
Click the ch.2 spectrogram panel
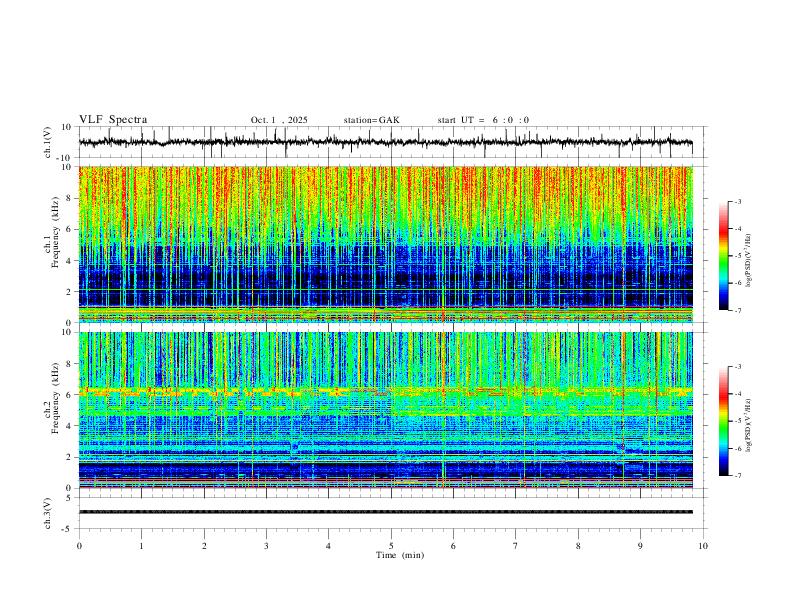coord(386,410)
